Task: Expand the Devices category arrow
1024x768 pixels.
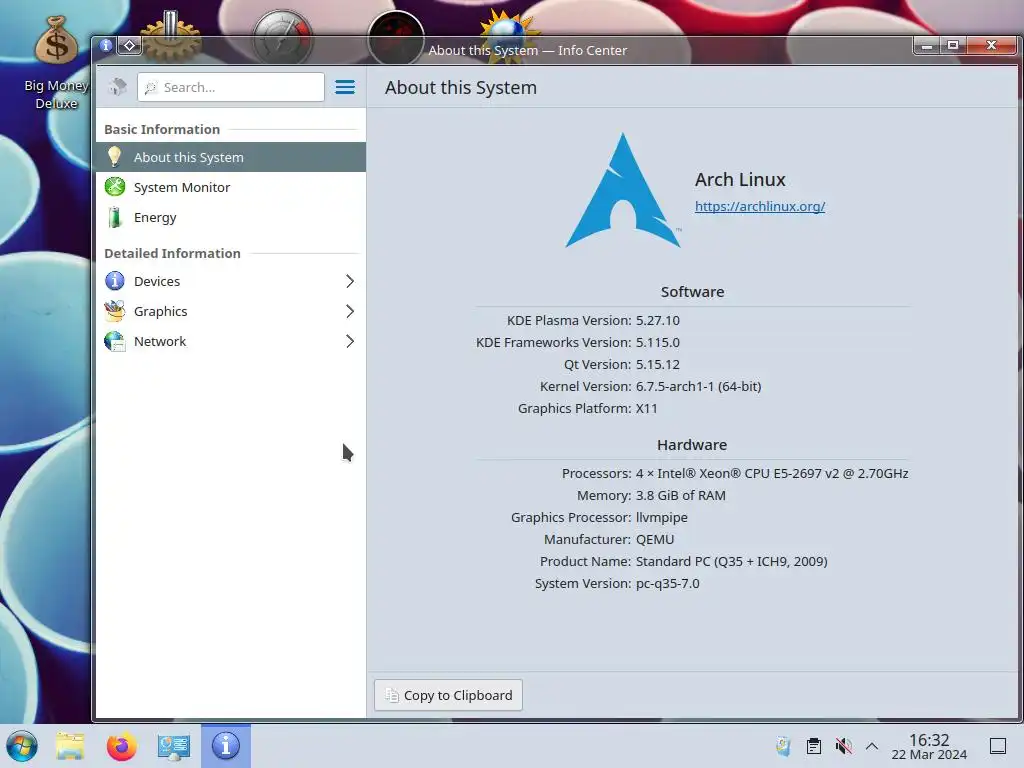Action: tap(349, 281)
